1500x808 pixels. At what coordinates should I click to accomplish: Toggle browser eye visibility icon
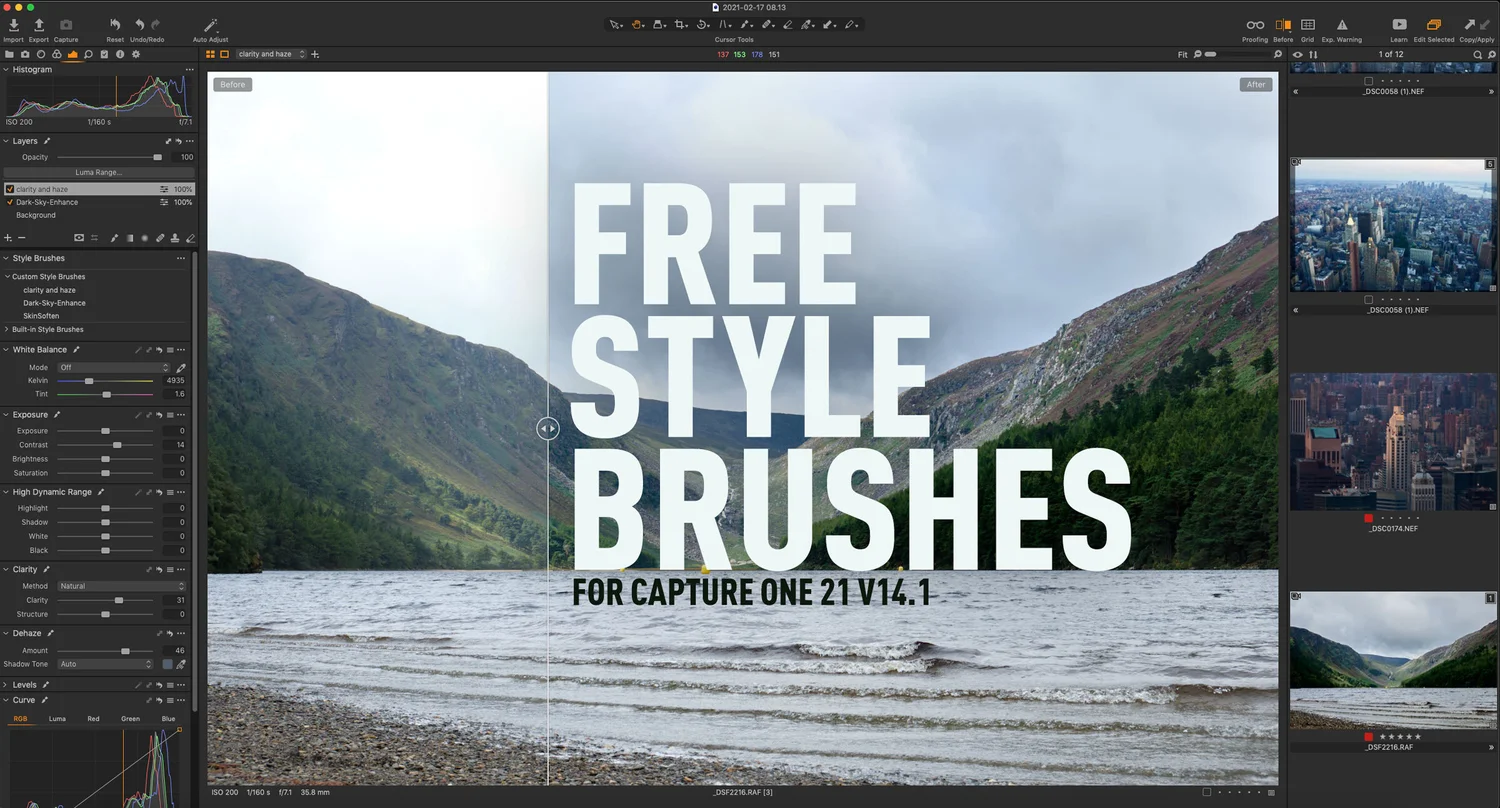click(1298, 55)
